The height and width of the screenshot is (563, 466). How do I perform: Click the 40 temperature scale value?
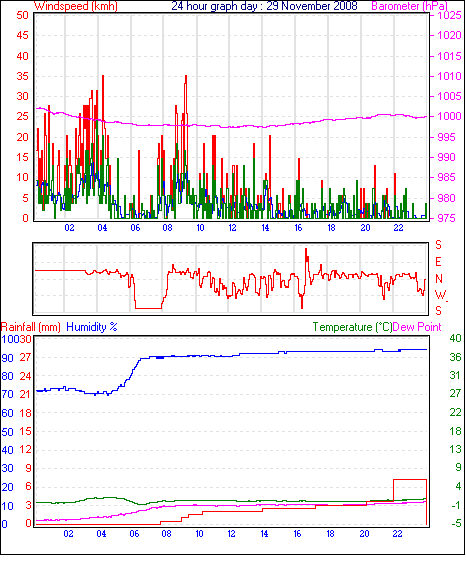coord(455,338)
